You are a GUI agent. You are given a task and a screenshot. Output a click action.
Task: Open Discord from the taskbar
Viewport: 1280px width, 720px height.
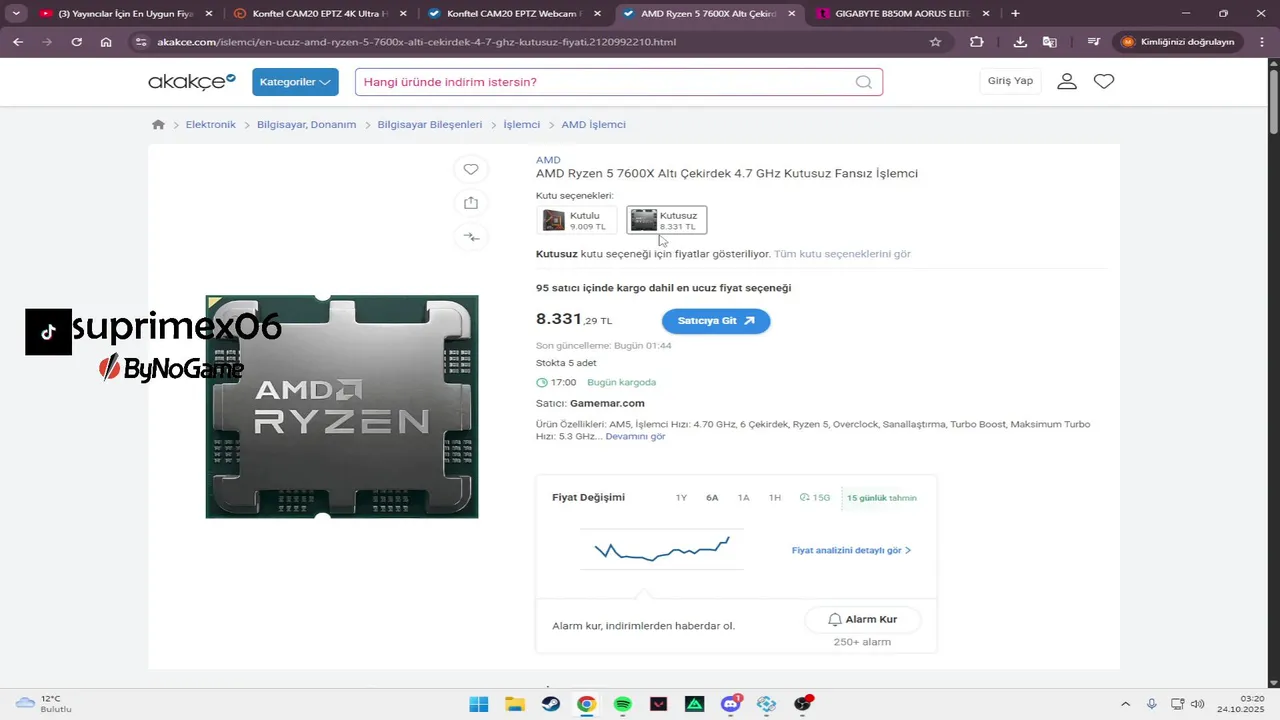tap(731, 704)
